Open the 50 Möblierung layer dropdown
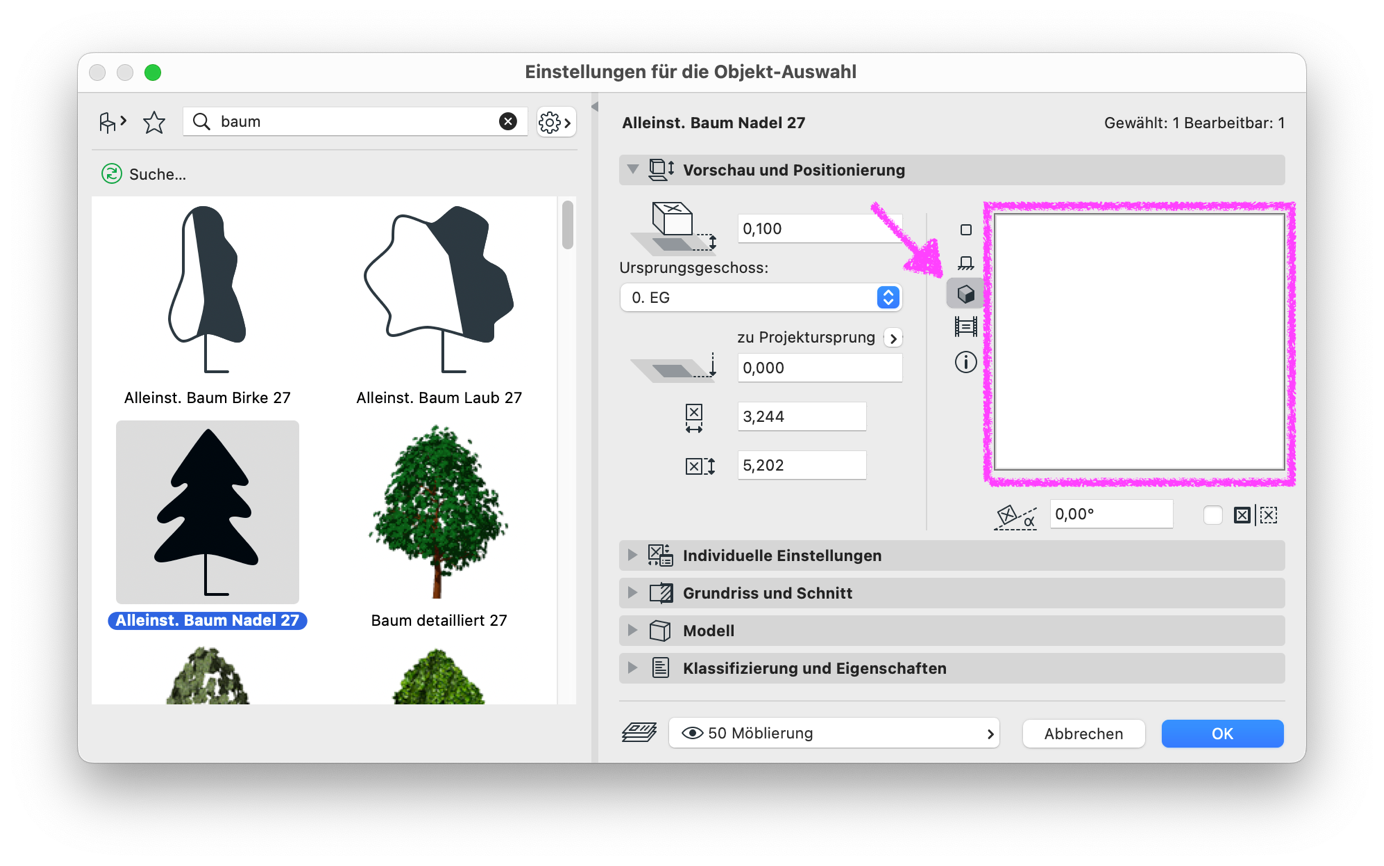Image resolution: width=1384 pixels, height=866 pixels. point(834,733)
